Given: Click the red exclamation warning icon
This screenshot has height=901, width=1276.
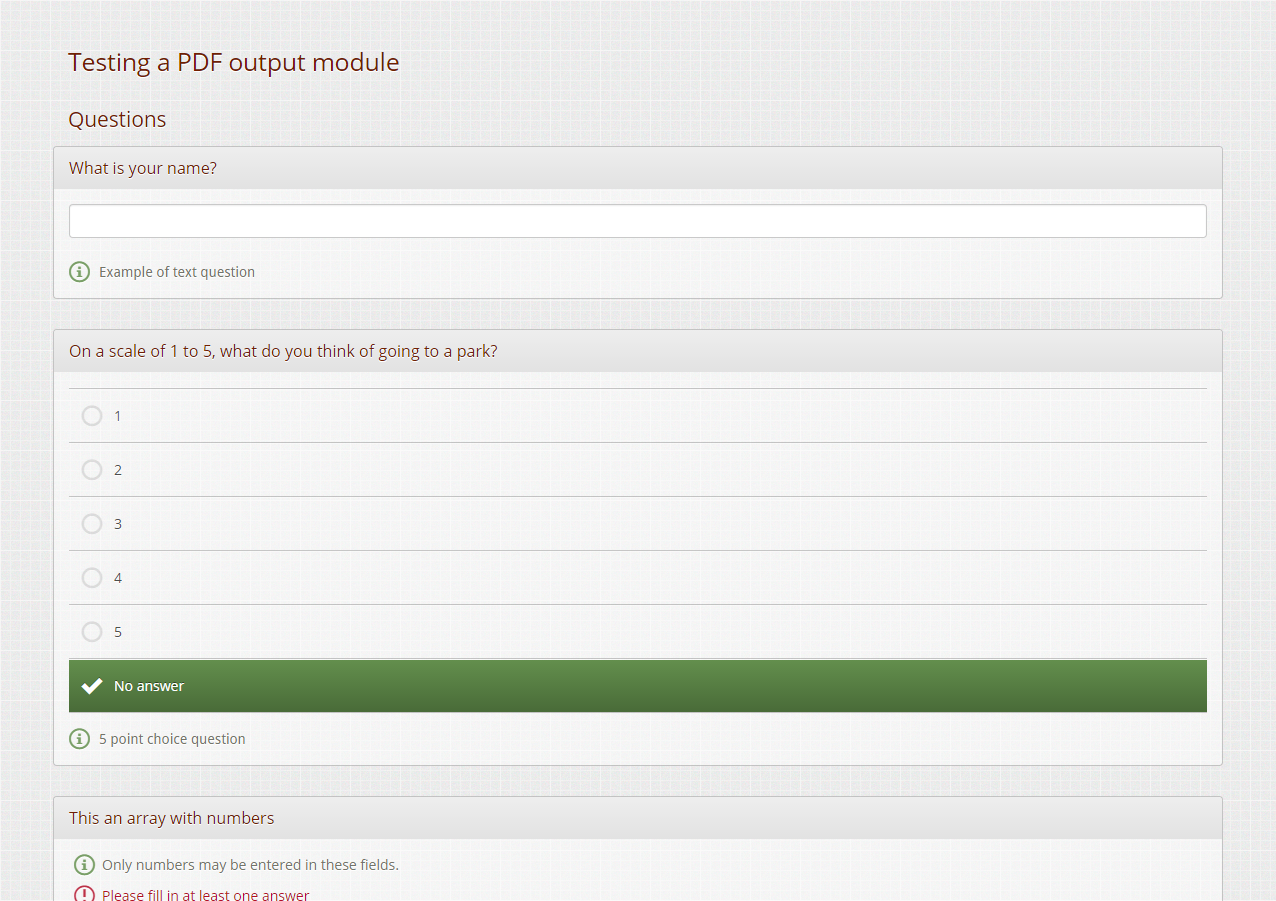Looking at the screenshot, I should coord(84,894).
